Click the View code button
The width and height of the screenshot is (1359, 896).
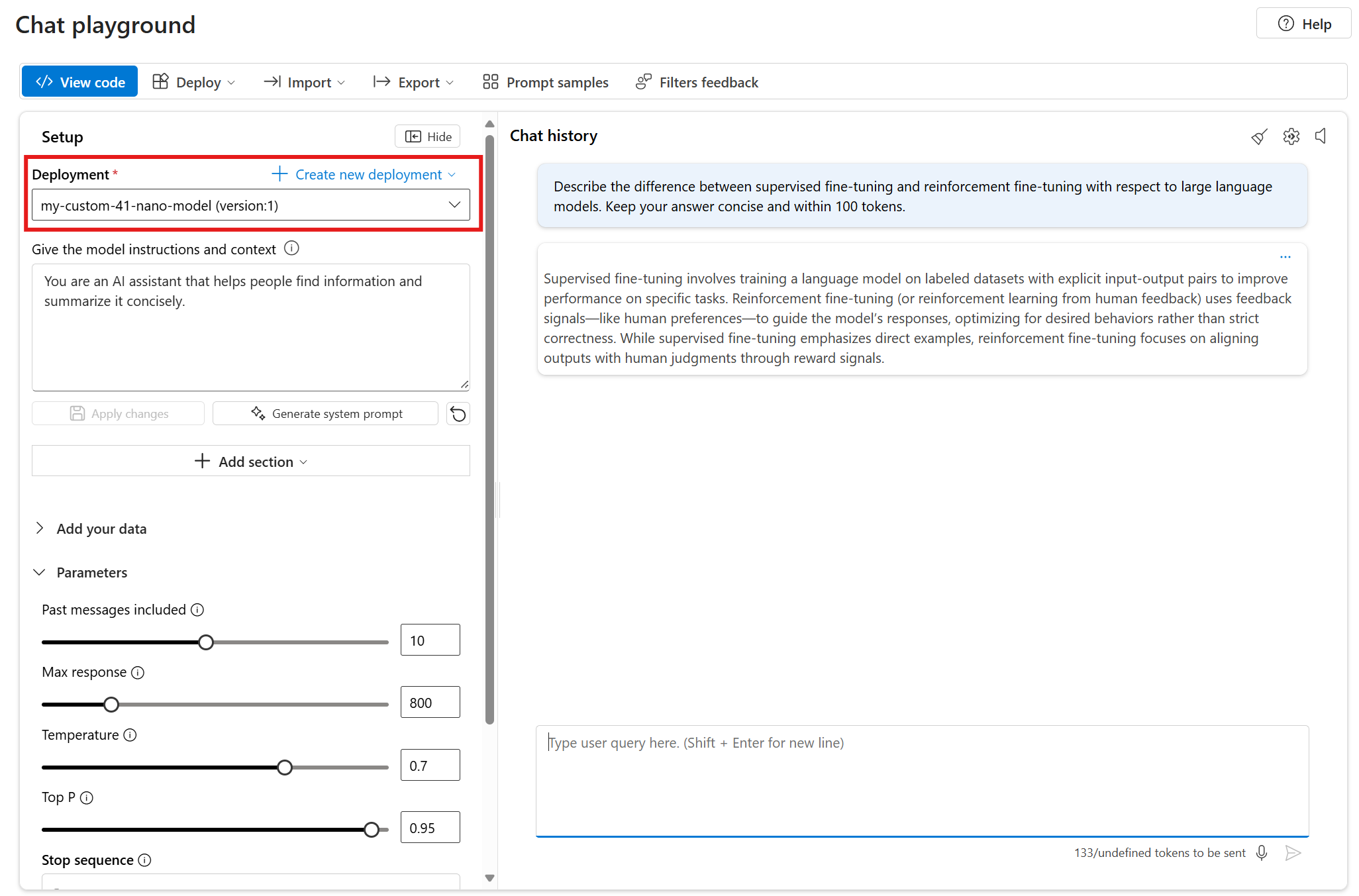click(79, 82)
